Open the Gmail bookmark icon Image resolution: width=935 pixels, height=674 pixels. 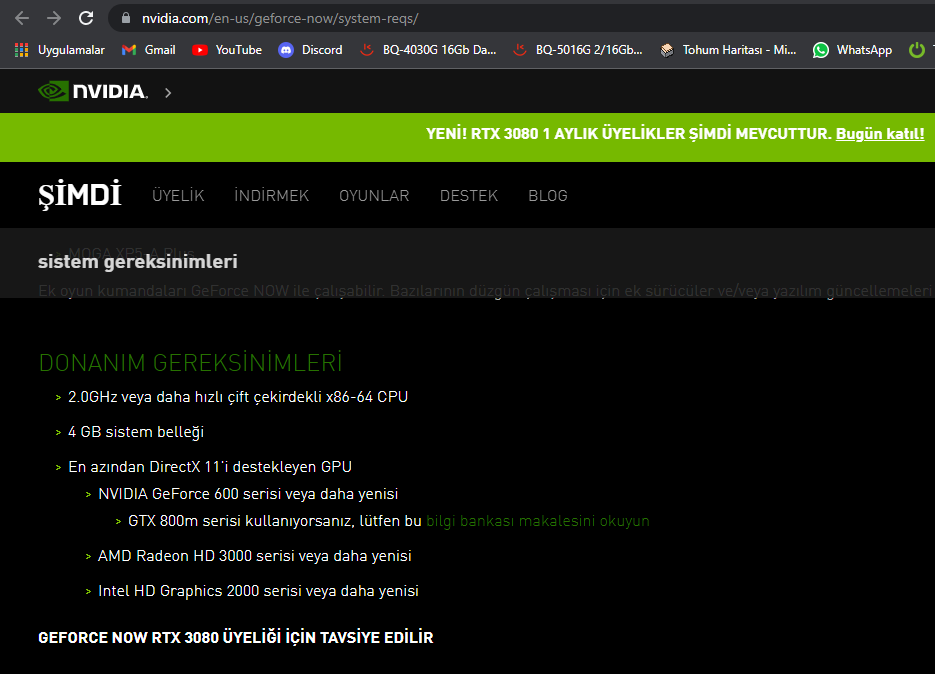point(129,50)
